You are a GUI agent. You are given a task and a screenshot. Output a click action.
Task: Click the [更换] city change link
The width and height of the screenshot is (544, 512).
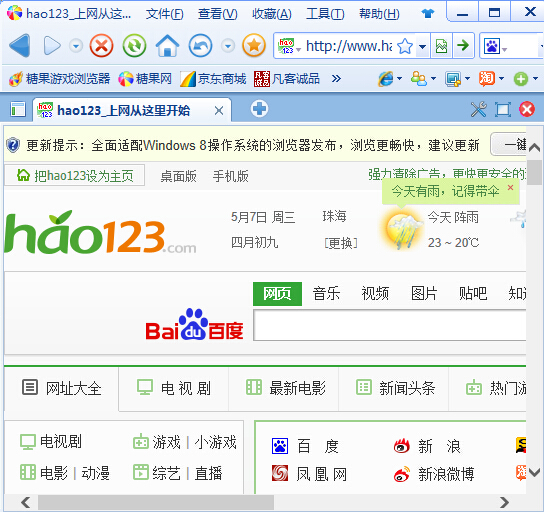pos(341,243)
